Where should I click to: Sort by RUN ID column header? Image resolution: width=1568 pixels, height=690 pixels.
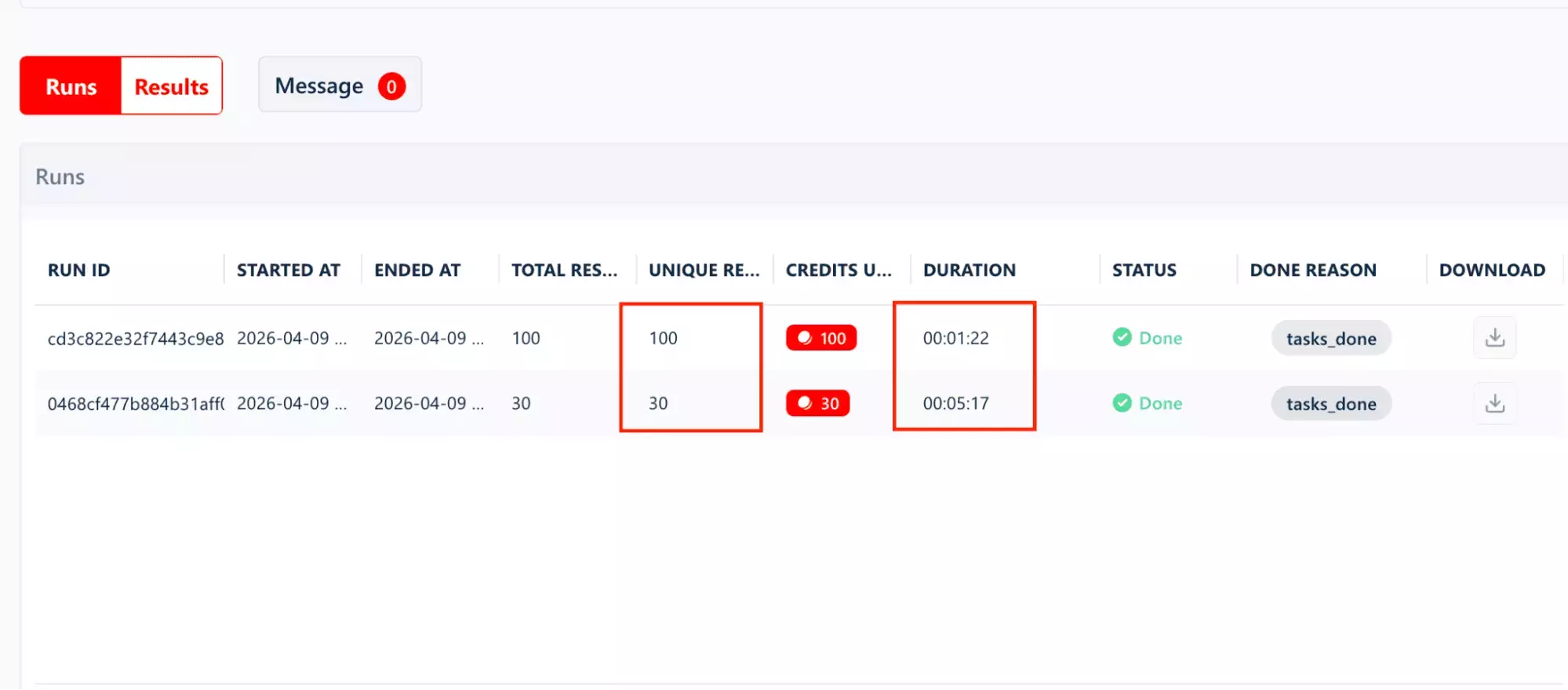pyautogui.click(x=78, y=270)
